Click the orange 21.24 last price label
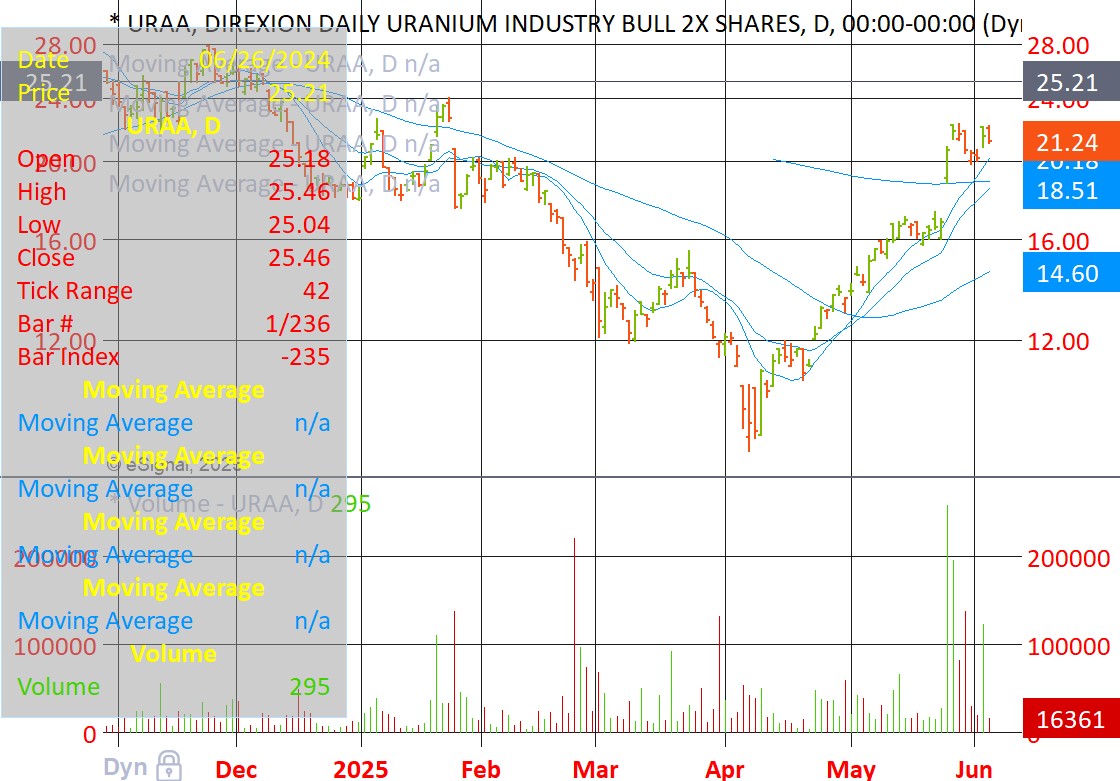Image resolution: width=1120 pixels, height=781 pixels. point(1071,142)
